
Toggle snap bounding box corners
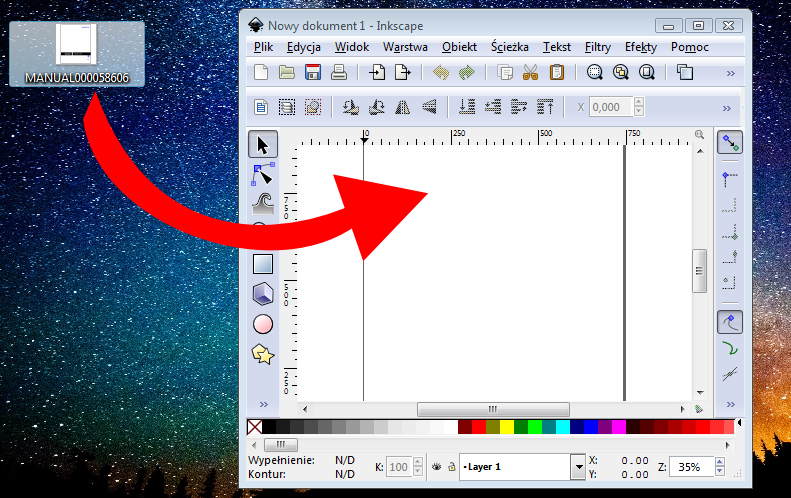pos(730,178)
